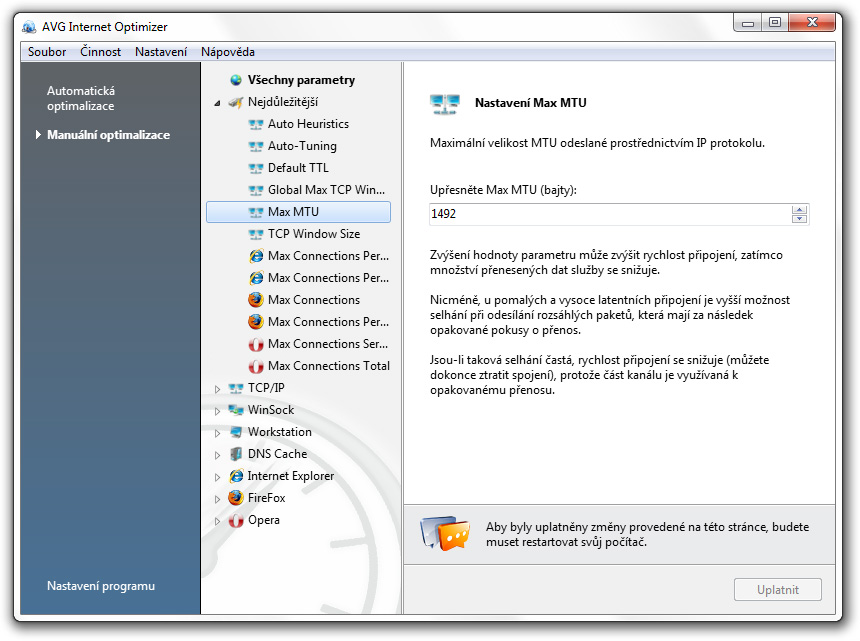Click the Internet Explorer category icon
The width and height of the screenshot is (860, 641).
click(236, 476)
